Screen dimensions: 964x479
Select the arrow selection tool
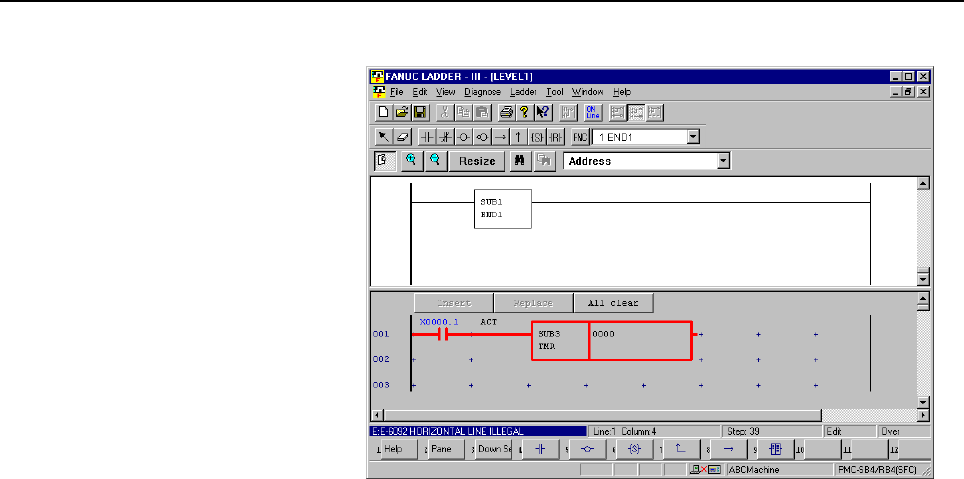pyautogui.click(x=383, y=137)
